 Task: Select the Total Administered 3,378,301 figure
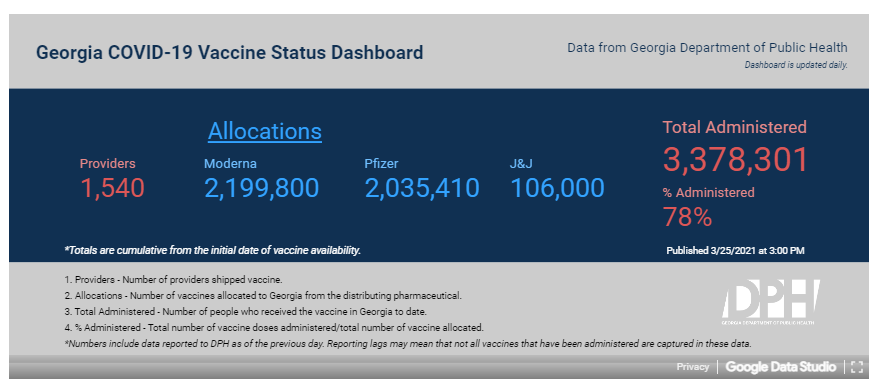tap(735, 159)
